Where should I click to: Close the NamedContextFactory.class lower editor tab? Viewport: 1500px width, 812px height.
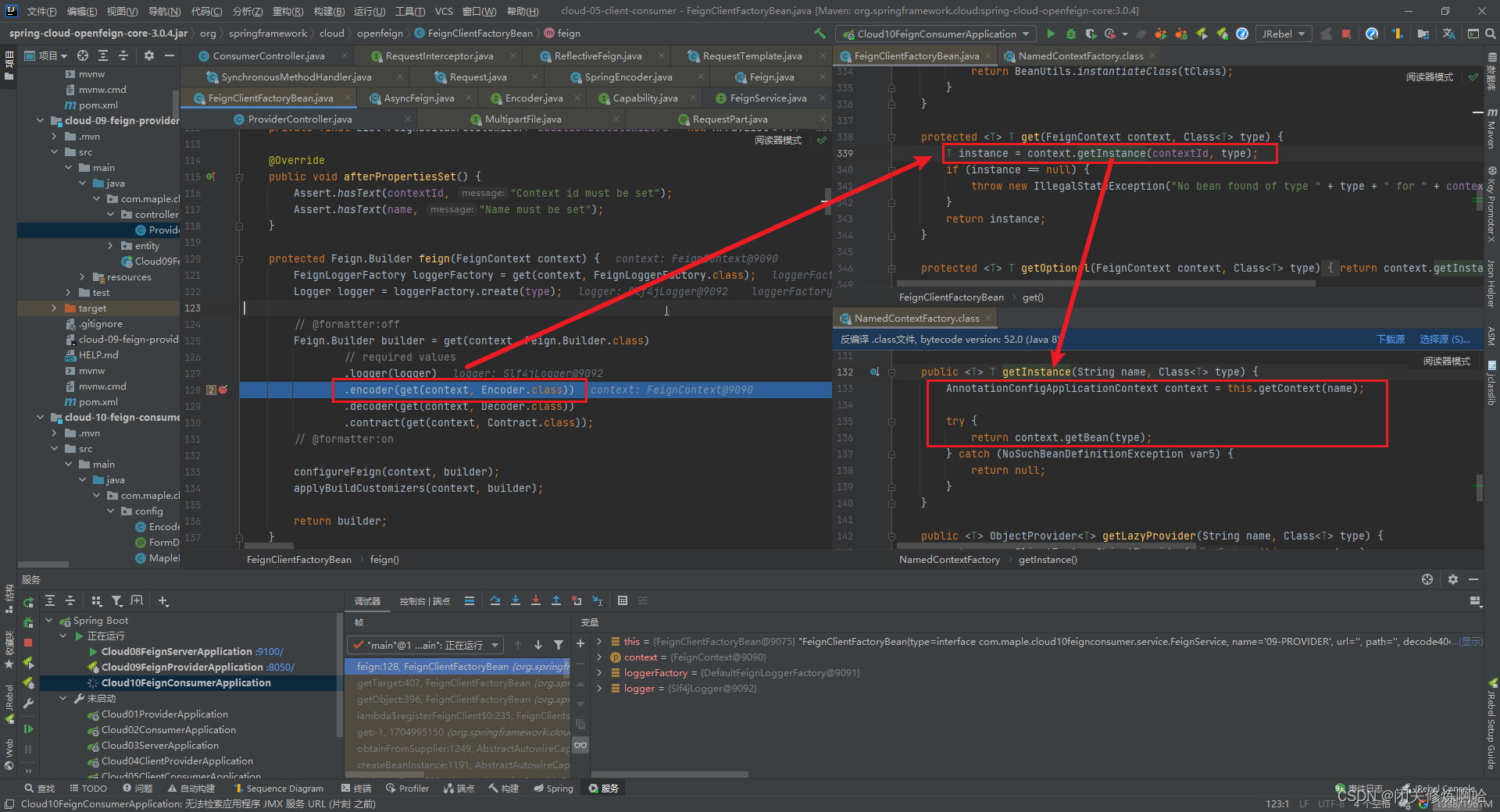(x=988, y=319)
